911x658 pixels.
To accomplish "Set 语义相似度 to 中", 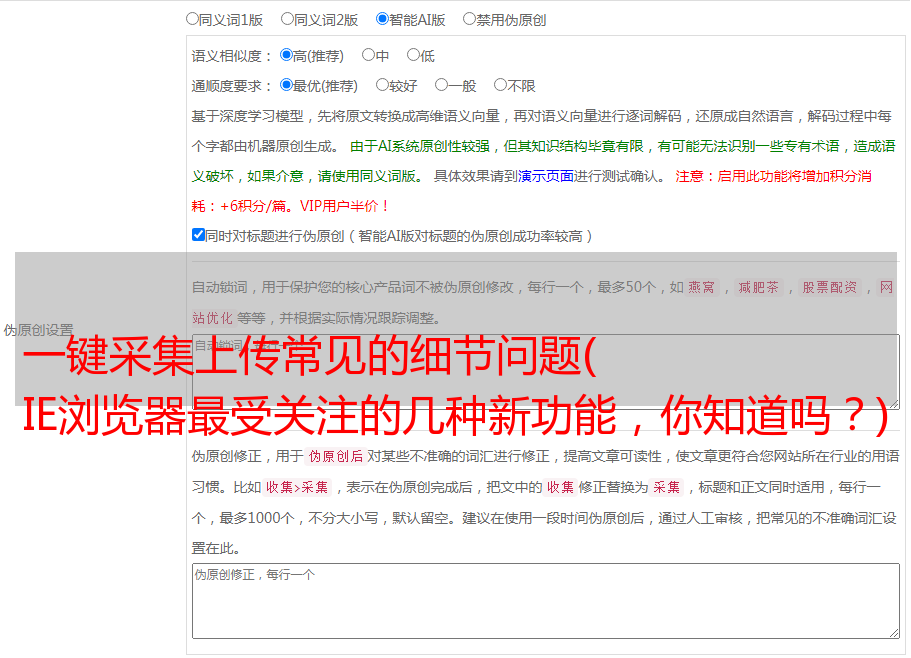I will click(x=368, y=55).
